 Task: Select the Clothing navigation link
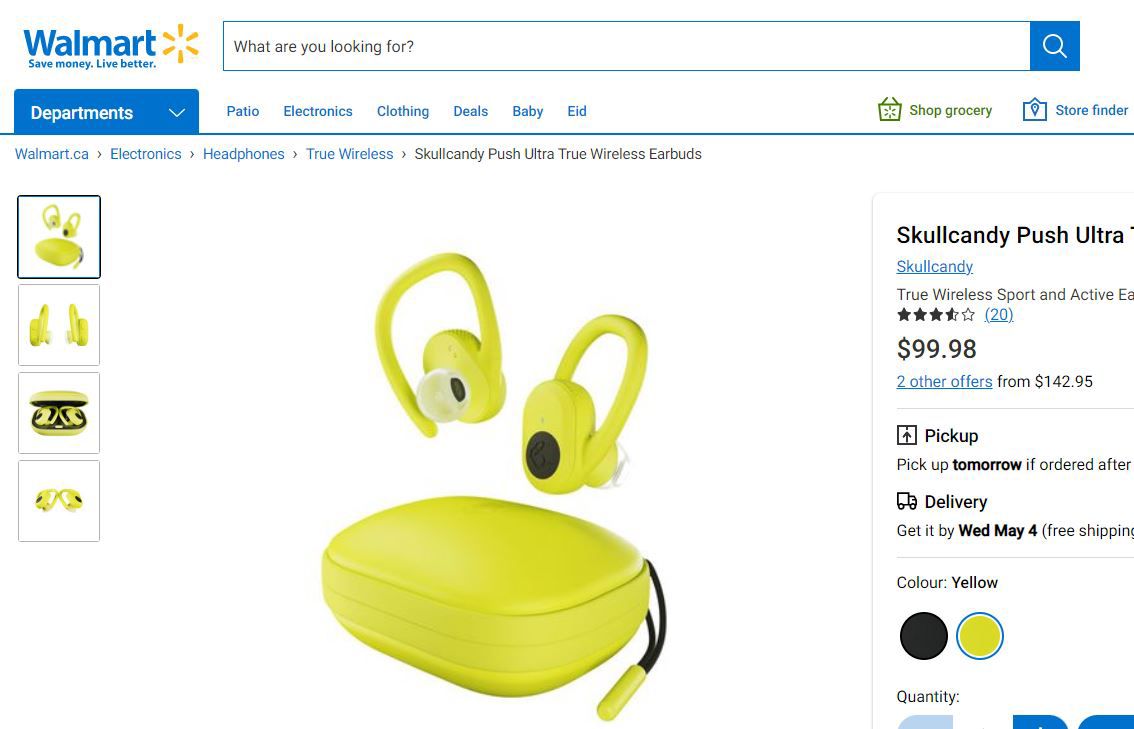click(x=403, y=111)
